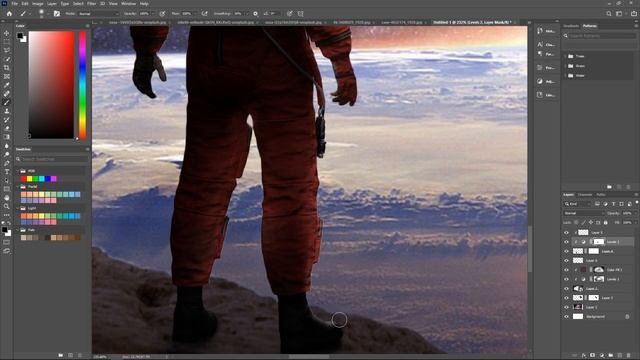Select the Dodge tool
640x360 pixels.
7,154
